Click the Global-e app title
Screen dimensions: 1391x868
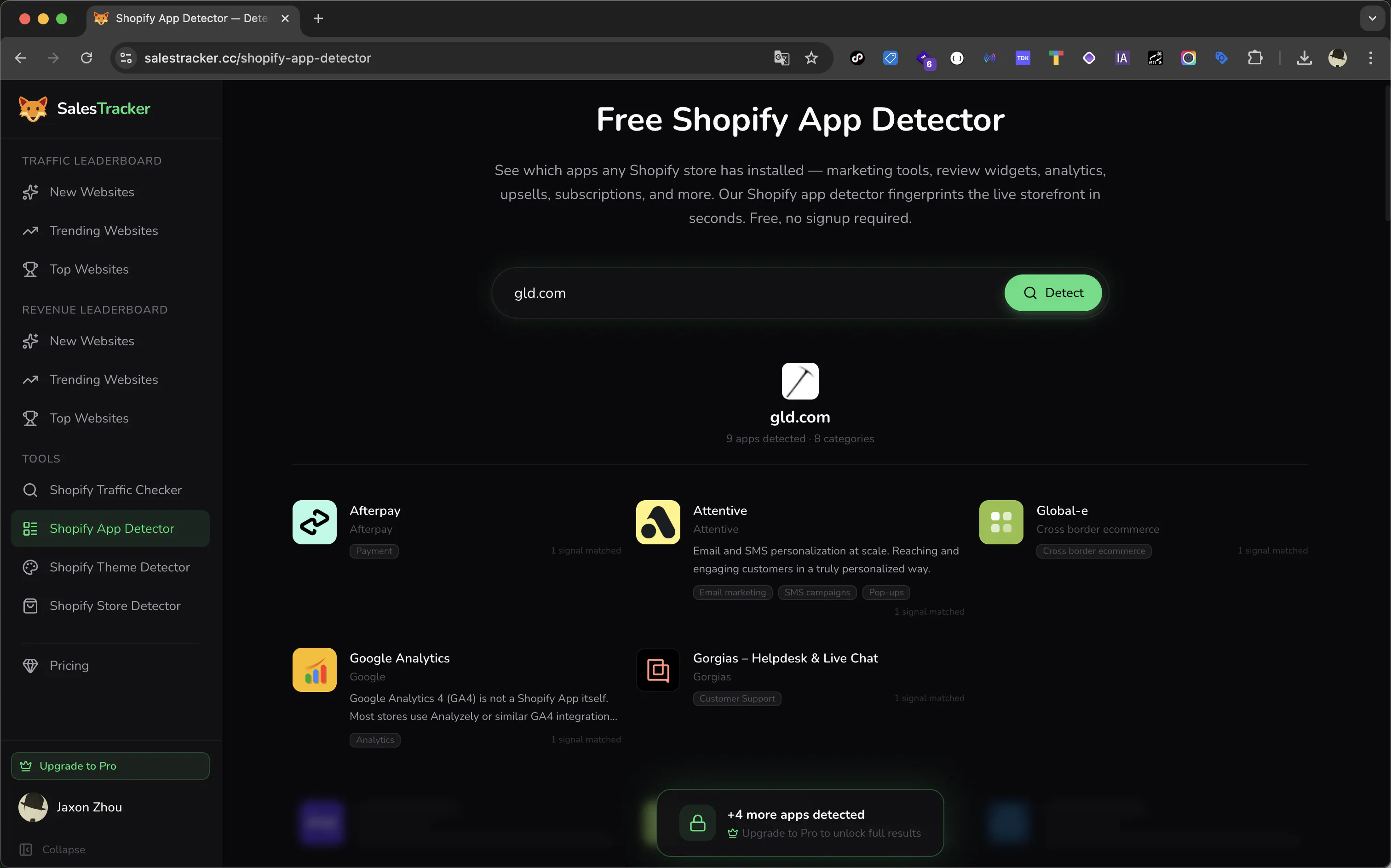1062,510
